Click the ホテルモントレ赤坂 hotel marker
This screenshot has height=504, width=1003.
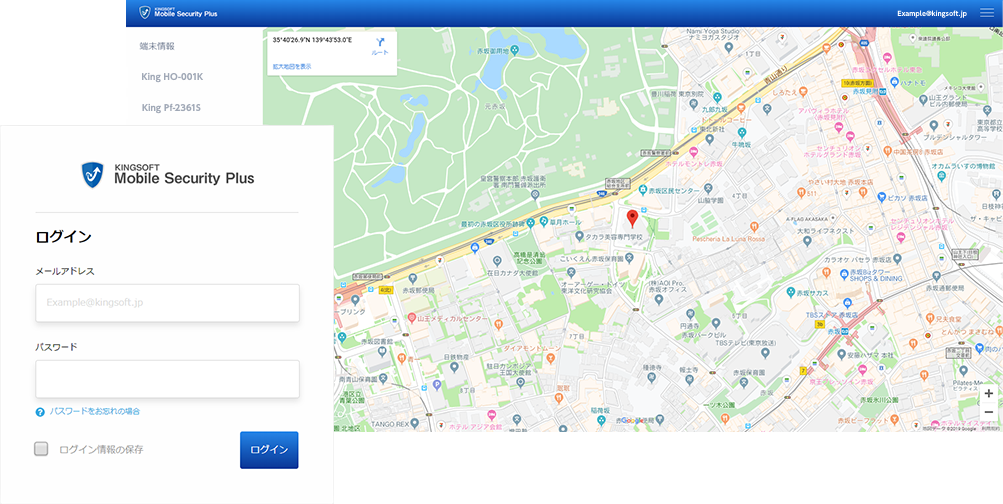[693, 152]
